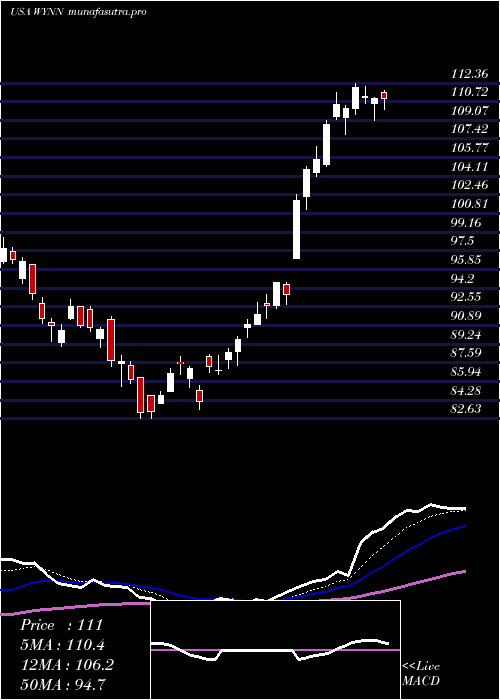Screen dimensions: 500x700
Task: Select the 107.42 price axis label
Action: (x=470, y=129)
